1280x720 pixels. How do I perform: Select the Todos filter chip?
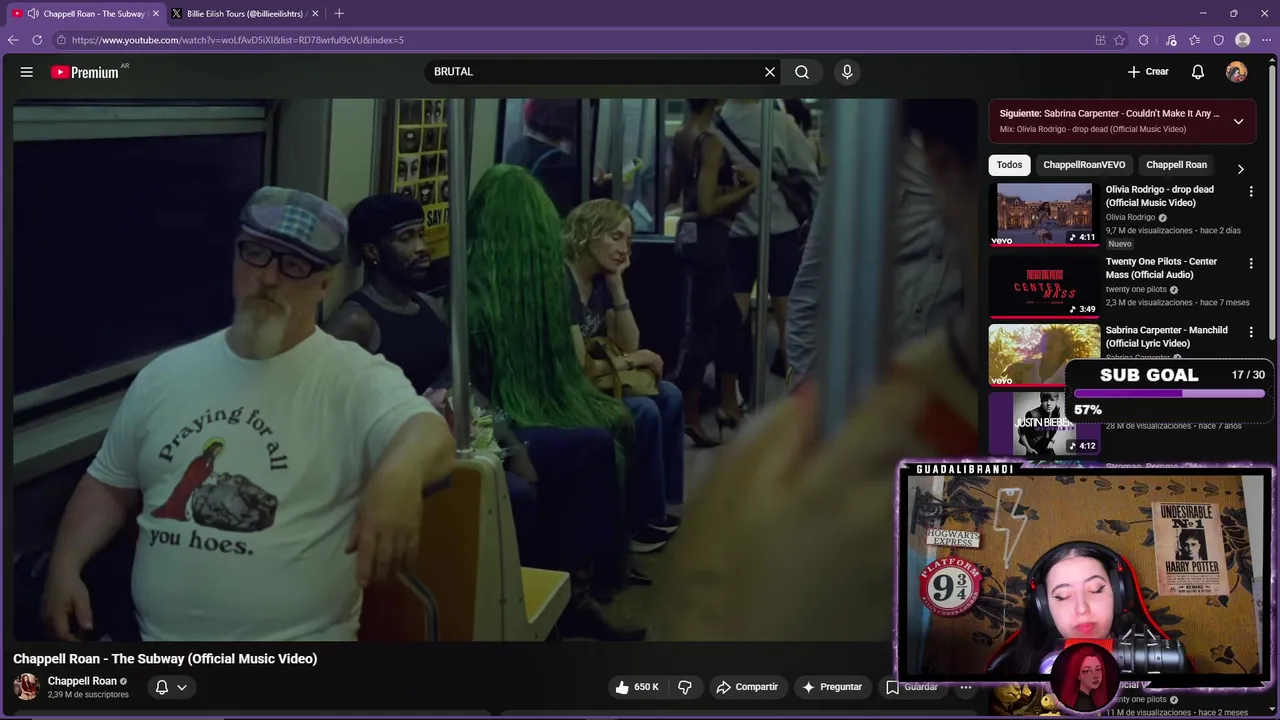coord(1009,165)
